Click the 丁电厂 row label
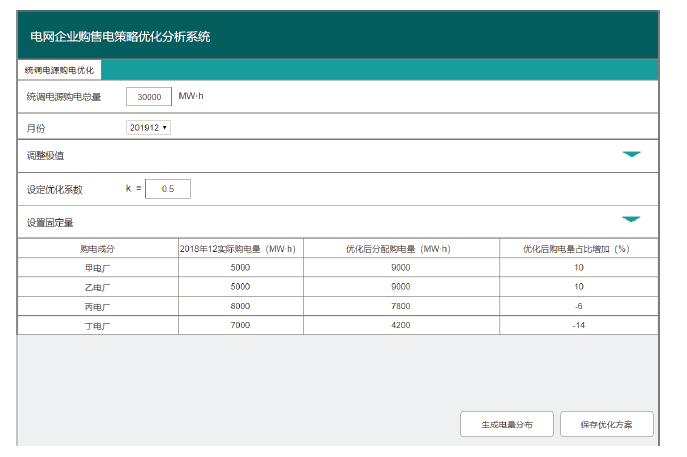Screen dimensions: 687x457 [x=97, y=326]
